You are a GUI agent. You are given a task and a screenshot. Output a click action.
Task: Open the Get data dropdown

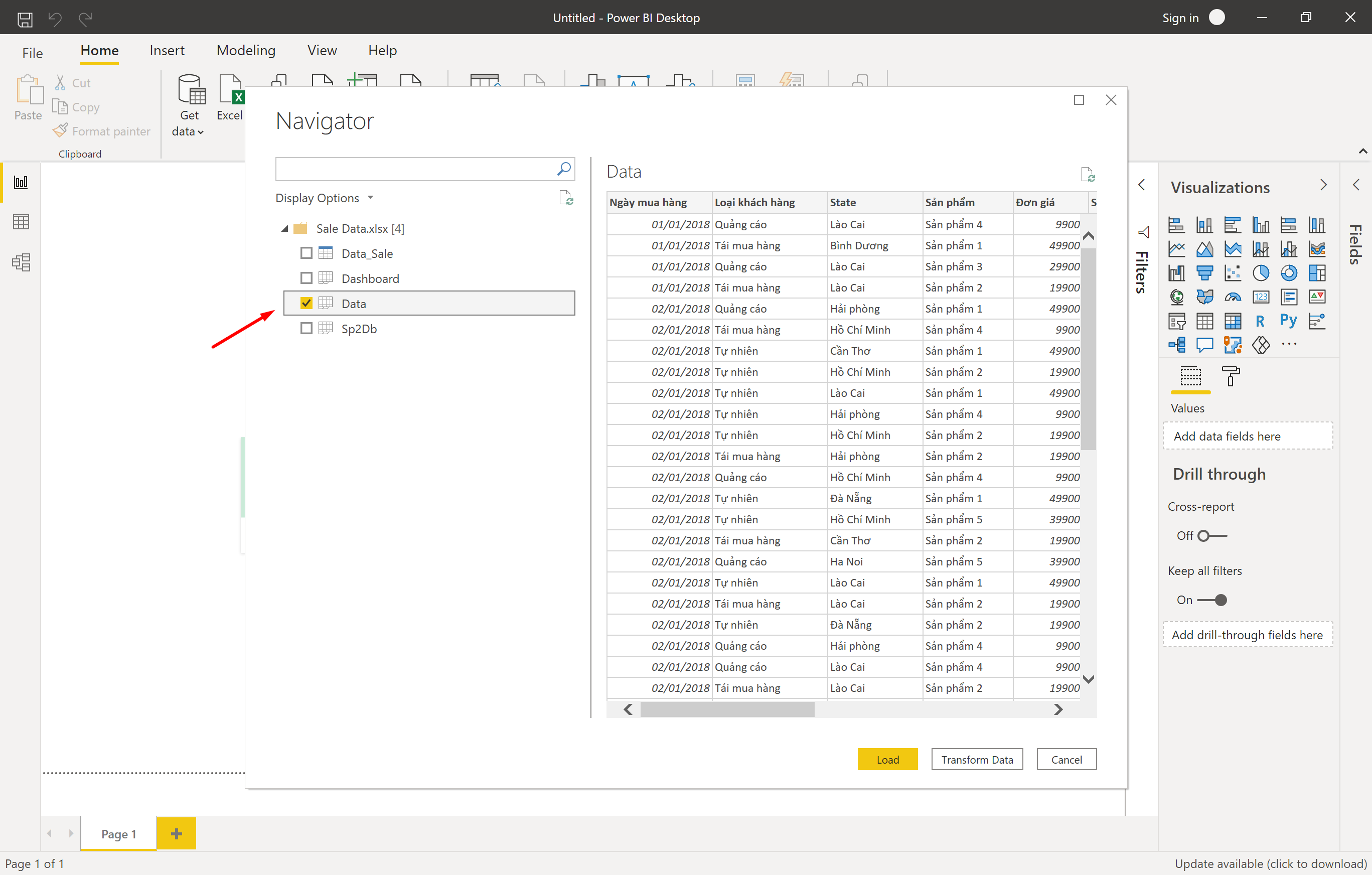[x=189, y=106]
